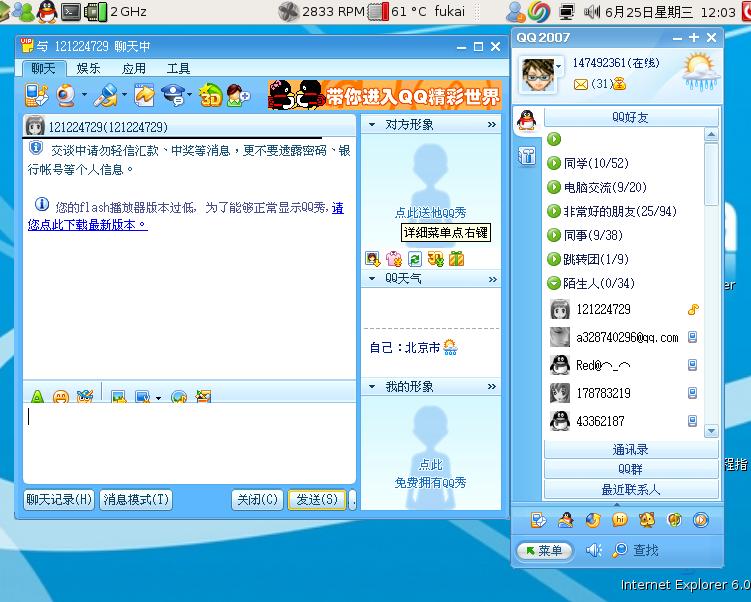Click the friend list scroll down arrow
The width and height of the screenshot is (751, 602).
711,431
